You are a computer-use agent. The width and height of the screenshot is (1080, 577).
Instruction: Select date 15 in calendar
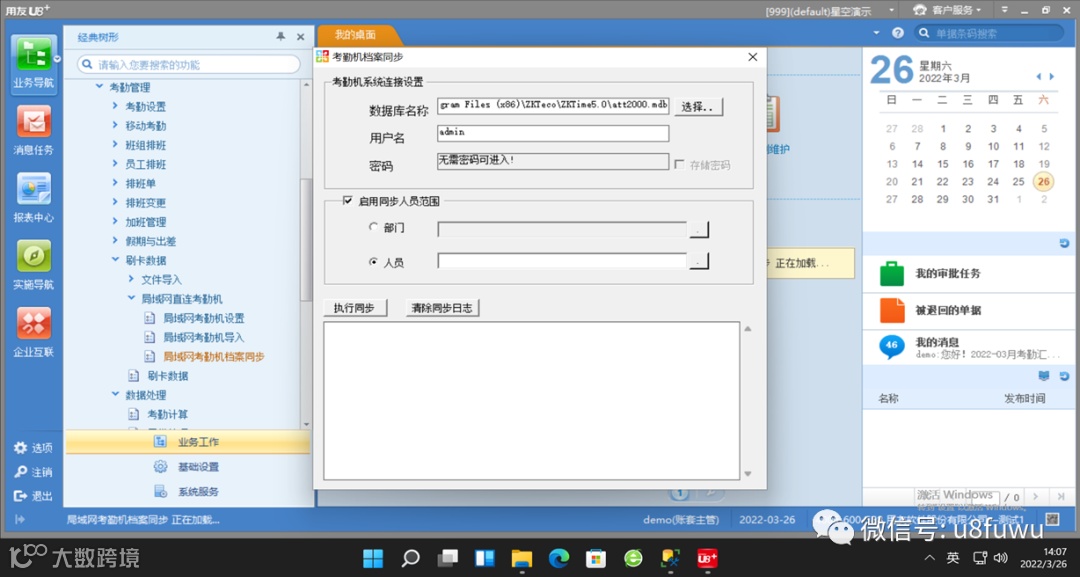coord(942,164)
